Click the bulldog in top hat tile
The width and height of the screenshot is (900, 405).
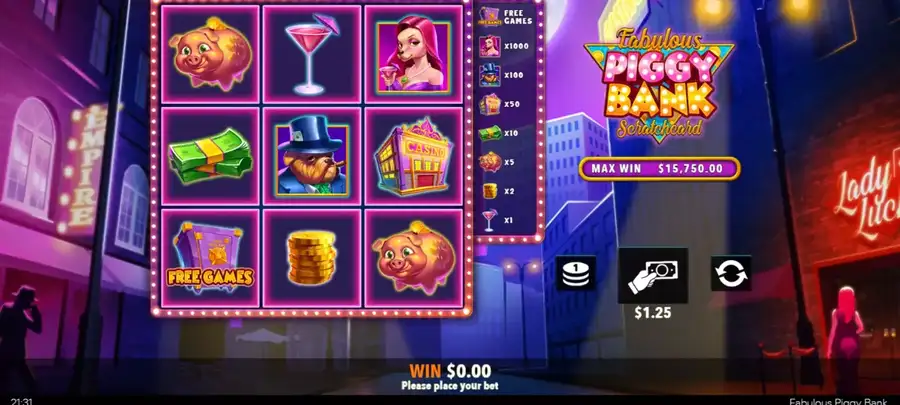click(x=312, y=156)
